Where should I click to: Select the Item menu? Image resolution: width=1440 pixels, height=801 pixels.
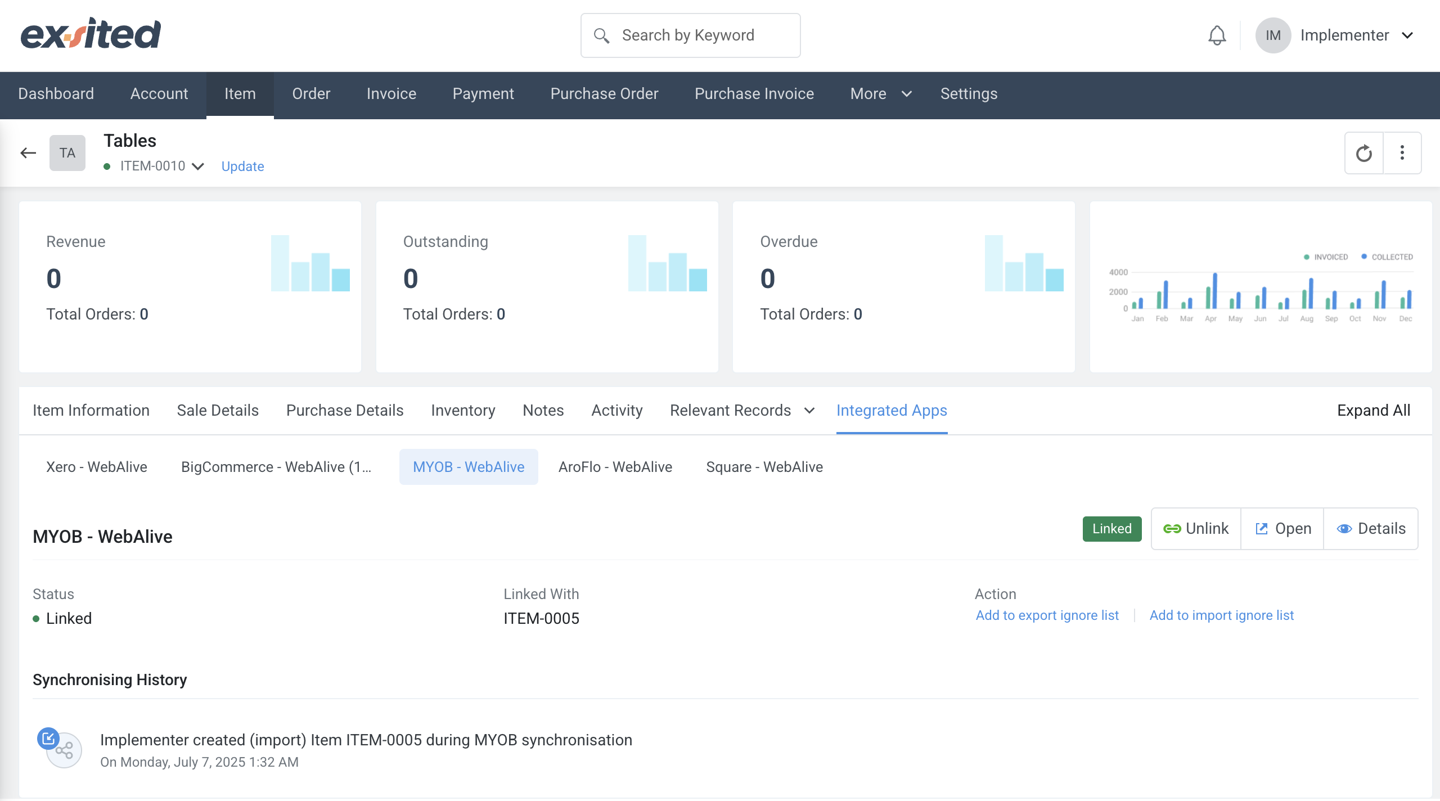pyautogui.click(x=240, y=94)
